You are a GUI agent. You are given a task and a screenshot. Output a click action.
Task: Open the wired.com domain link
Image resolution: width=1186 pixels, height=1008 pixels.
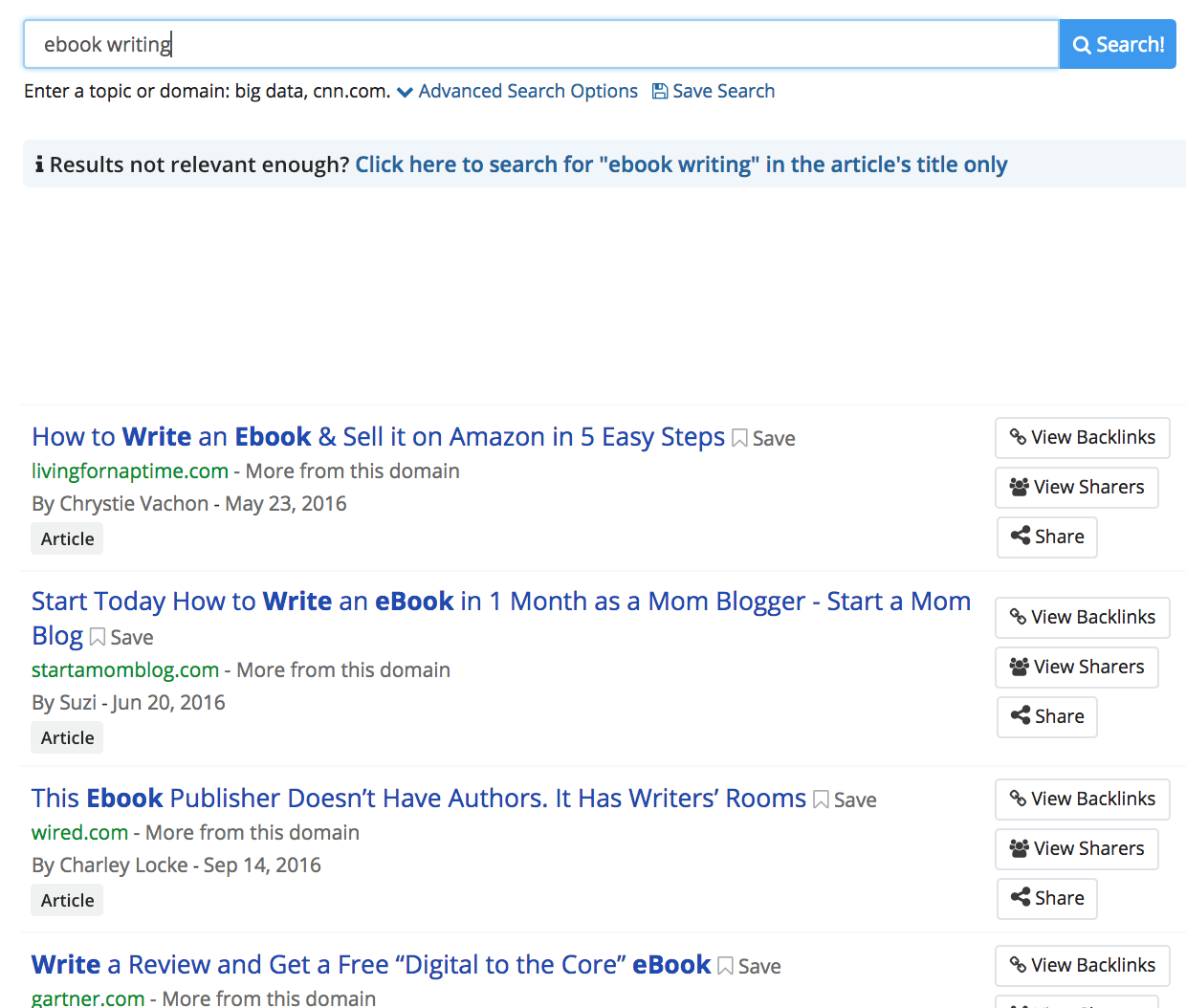[x=79, y=832]
